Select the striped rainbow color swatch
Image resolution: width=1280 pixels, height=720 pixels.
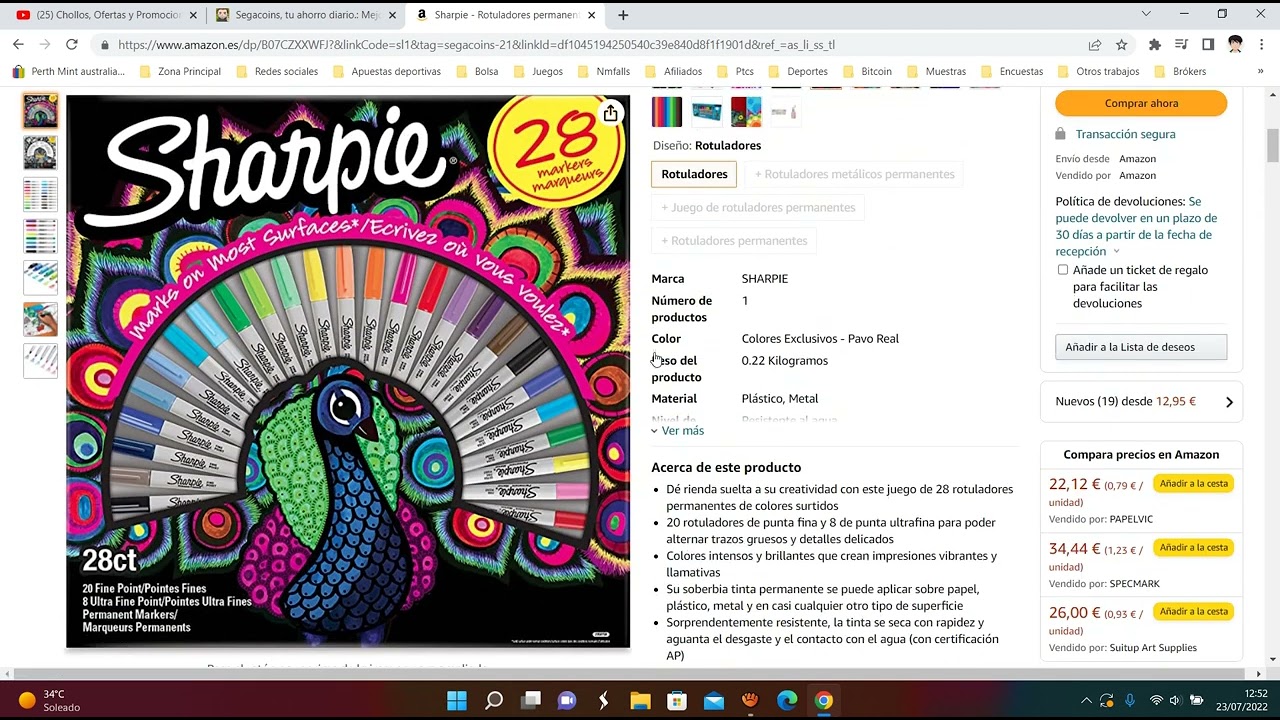(667, 112)
